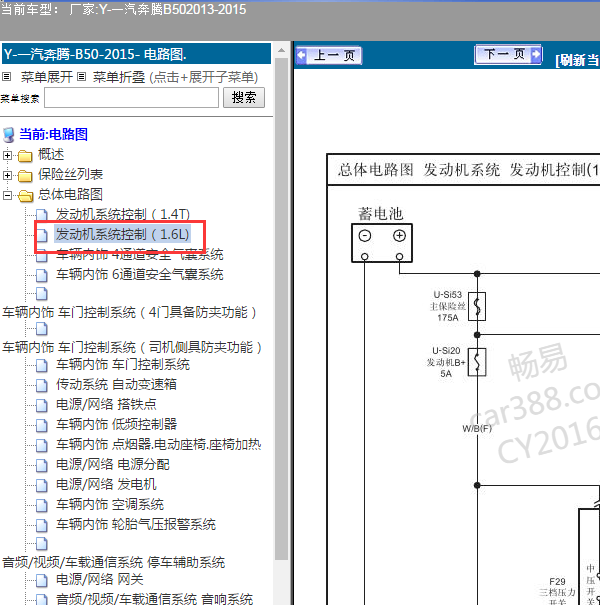The image size is (600, 605).
Task: Expand the 概述 folder node
Action: [x=7, y=155]
